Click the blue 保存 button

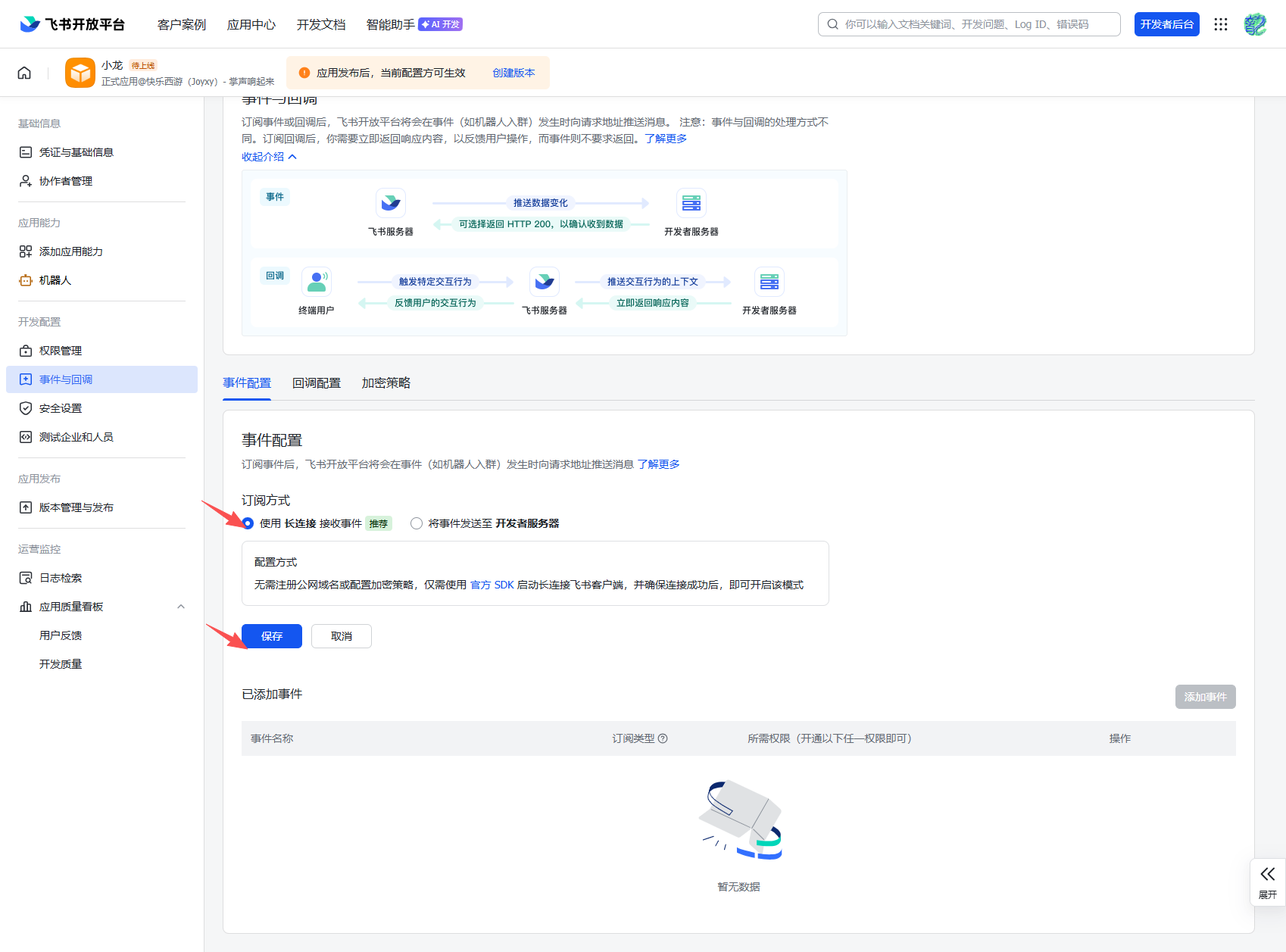click(x=272, y=636)
